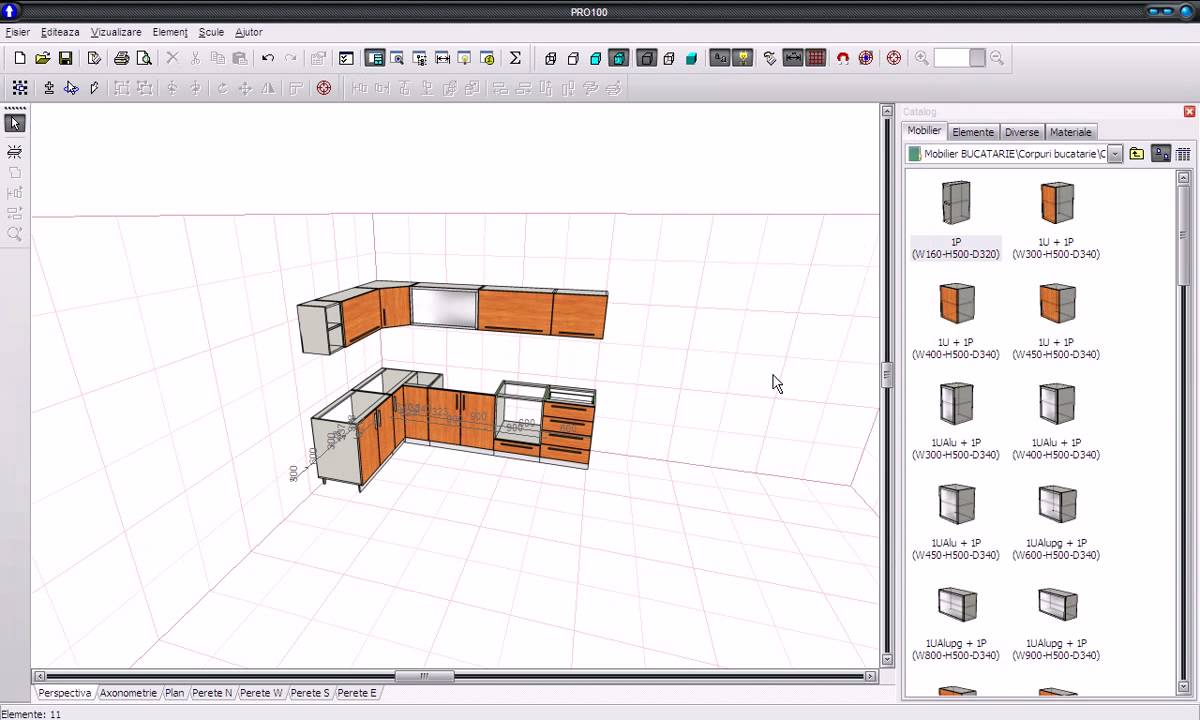The width and height of the screenshot is (1200, 720).
Task: Cut selection with scissors icon
Action: point(195,58)
